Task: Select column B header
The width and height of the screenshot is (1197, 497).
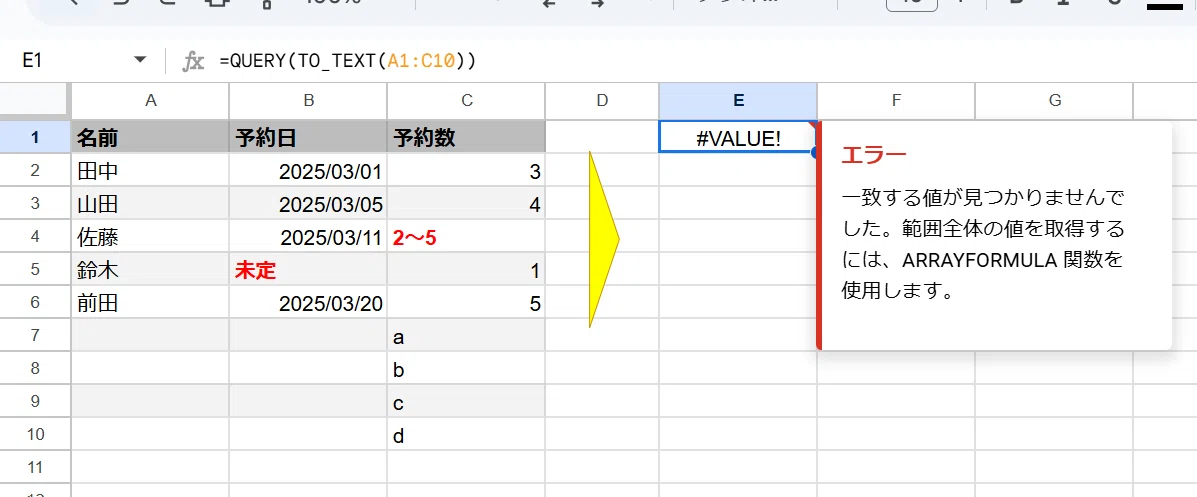Action: tap(308, 100)
